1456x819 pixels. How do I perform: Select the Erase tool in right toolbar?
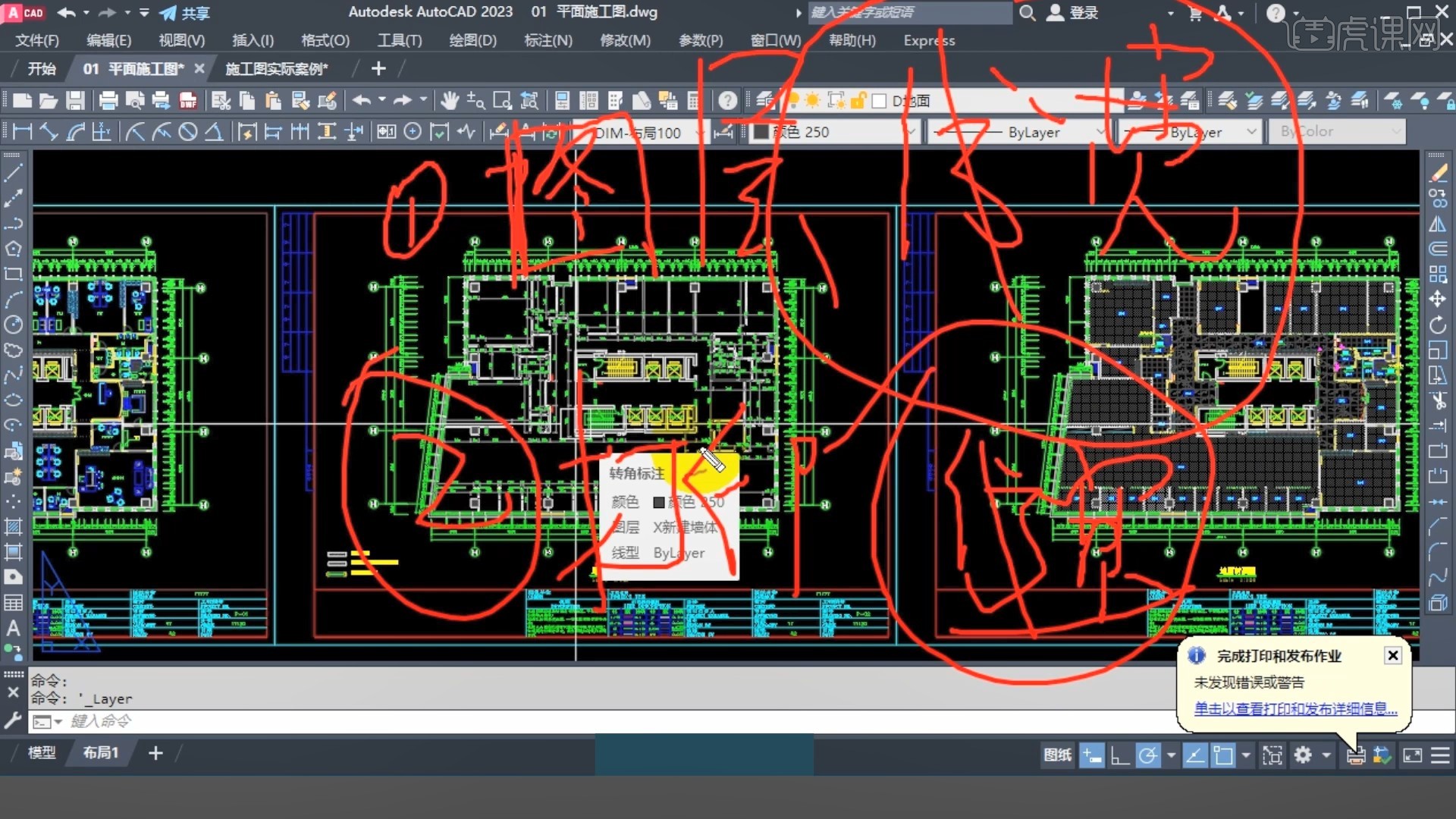(x=1438, y=173)
